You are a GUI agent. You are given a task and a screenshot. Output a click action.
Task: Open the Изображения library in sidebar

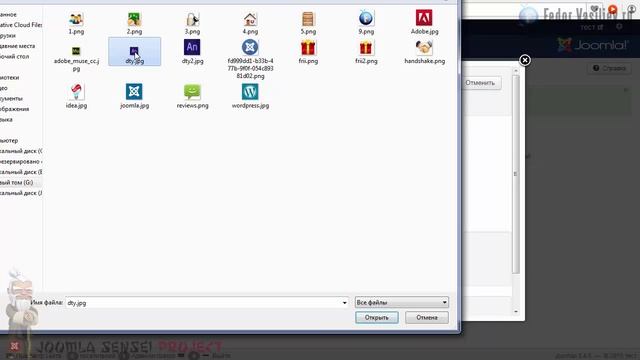(x=14, y=109)
